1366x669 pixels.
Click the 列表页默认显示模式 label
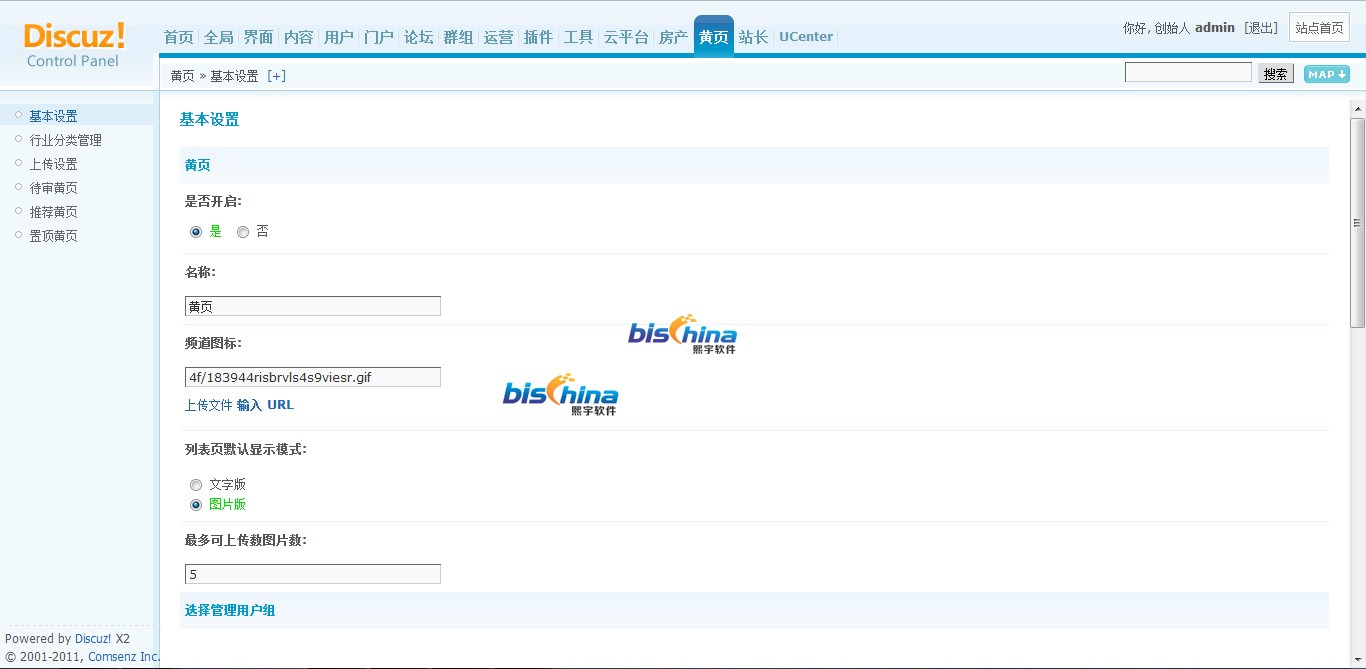[x=246, y=449]
